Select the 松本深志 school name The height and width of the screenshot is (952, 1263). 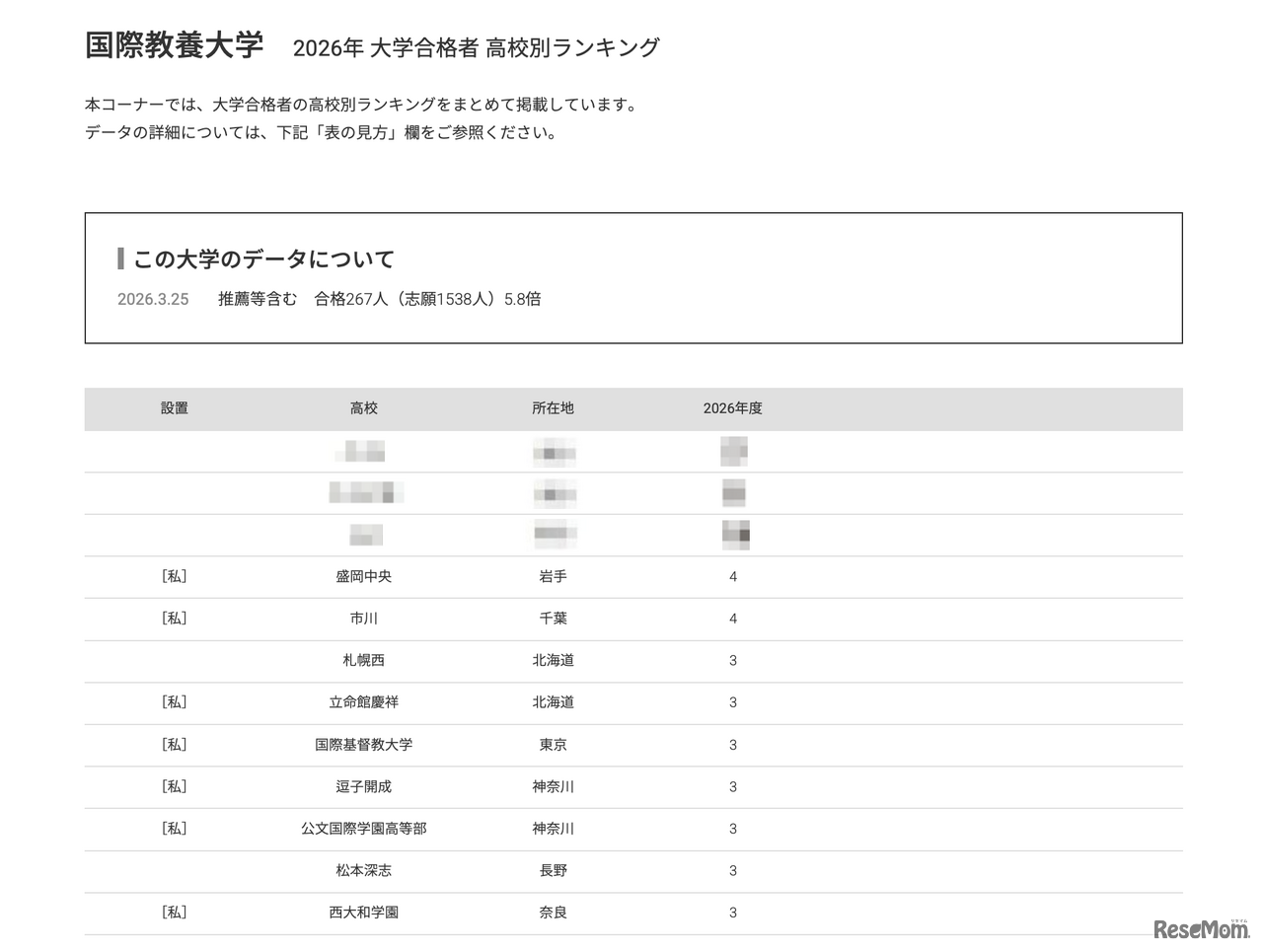click(364, 871)
